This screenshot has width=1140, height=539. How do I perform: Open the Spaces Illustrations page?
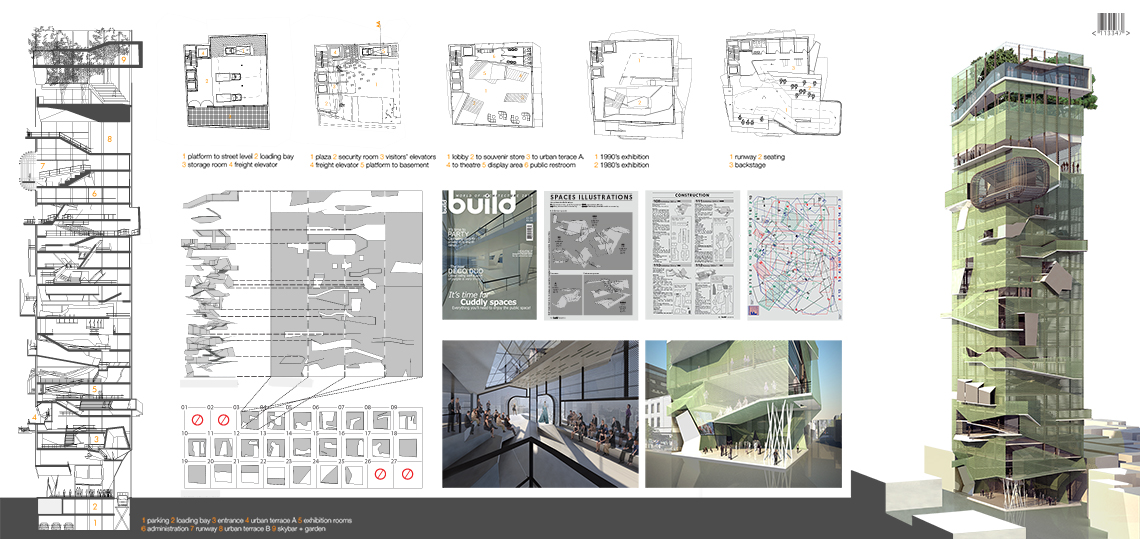coord(589,255)
